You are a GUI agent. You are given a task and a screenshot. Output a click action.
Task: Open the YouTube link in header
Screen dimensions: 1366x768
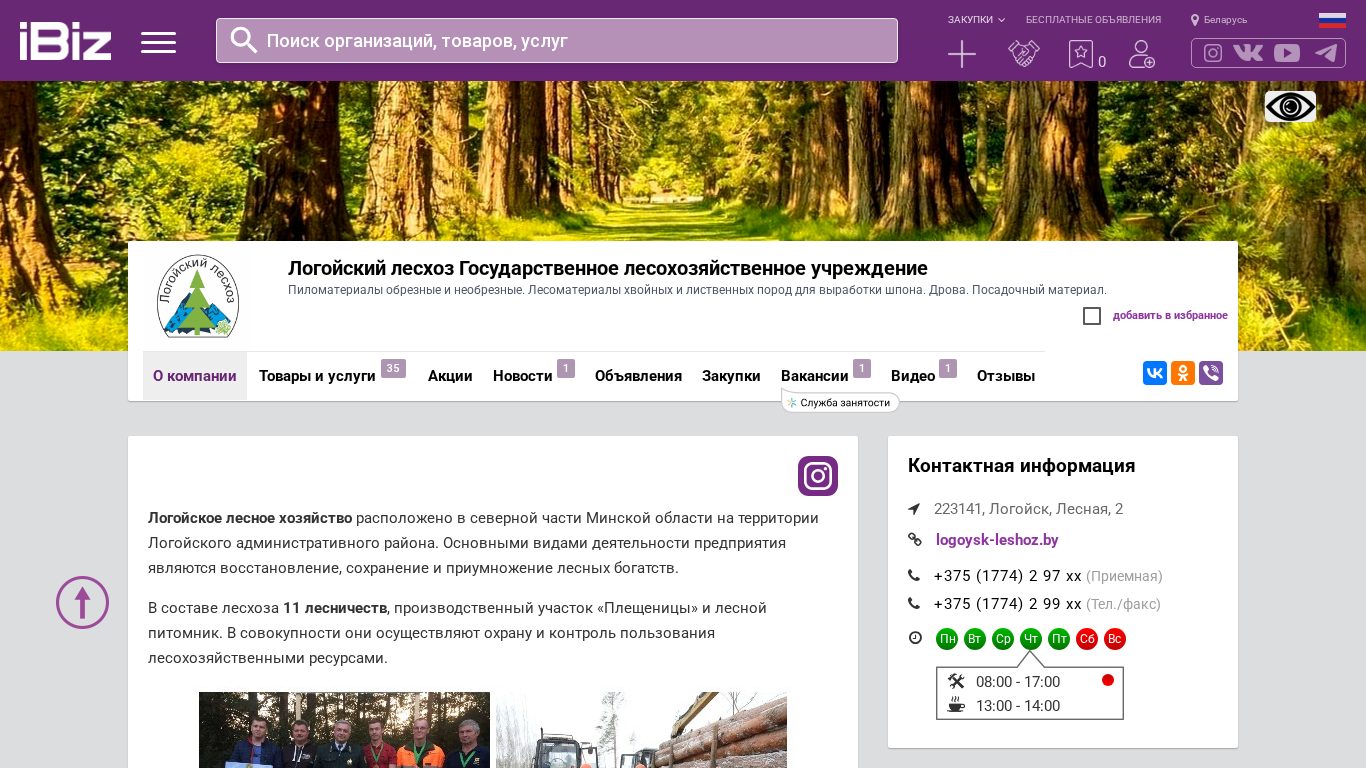point(1287,53)
